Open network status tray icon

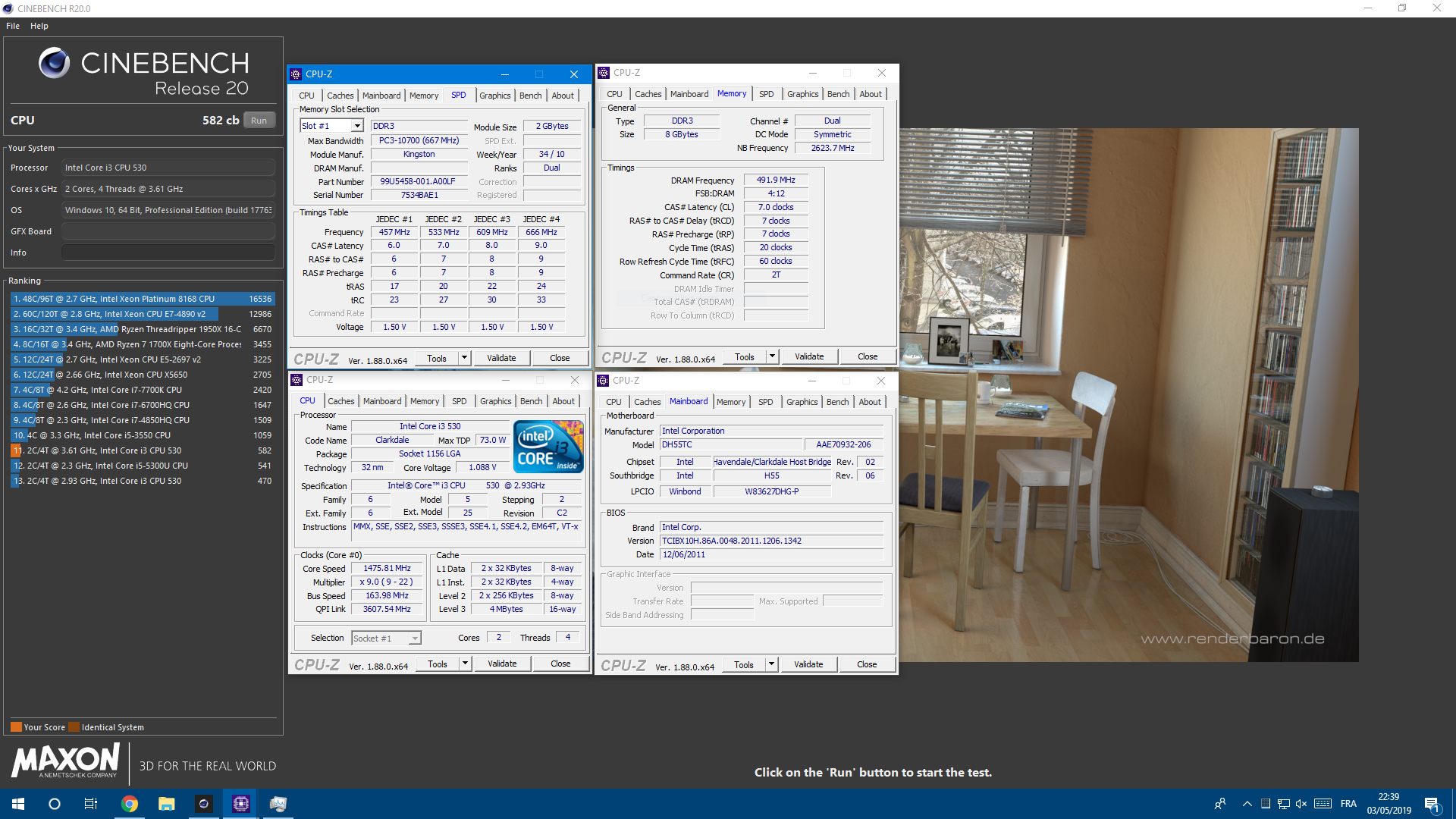pyautogui.click(x=1283, y=804)
